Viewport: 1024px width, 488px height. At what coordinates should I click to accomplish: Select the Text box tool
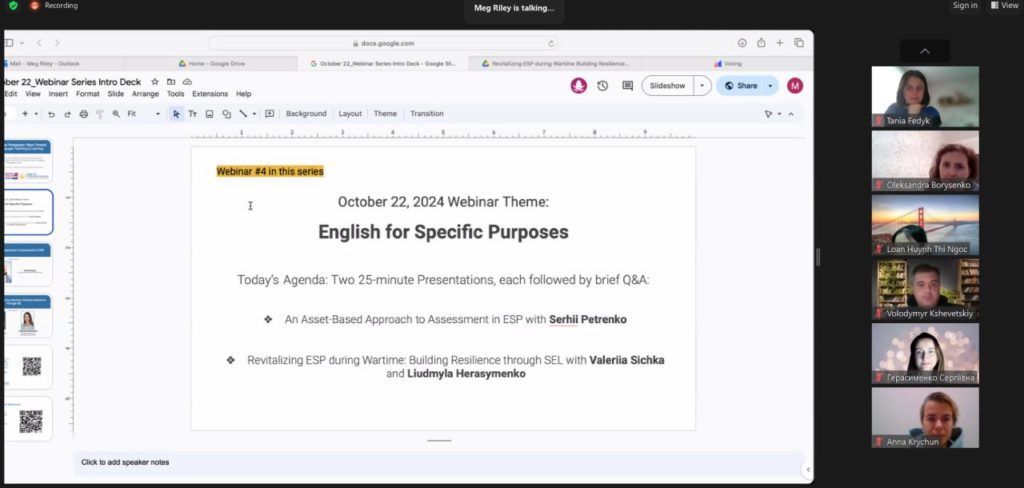point(193,114)
